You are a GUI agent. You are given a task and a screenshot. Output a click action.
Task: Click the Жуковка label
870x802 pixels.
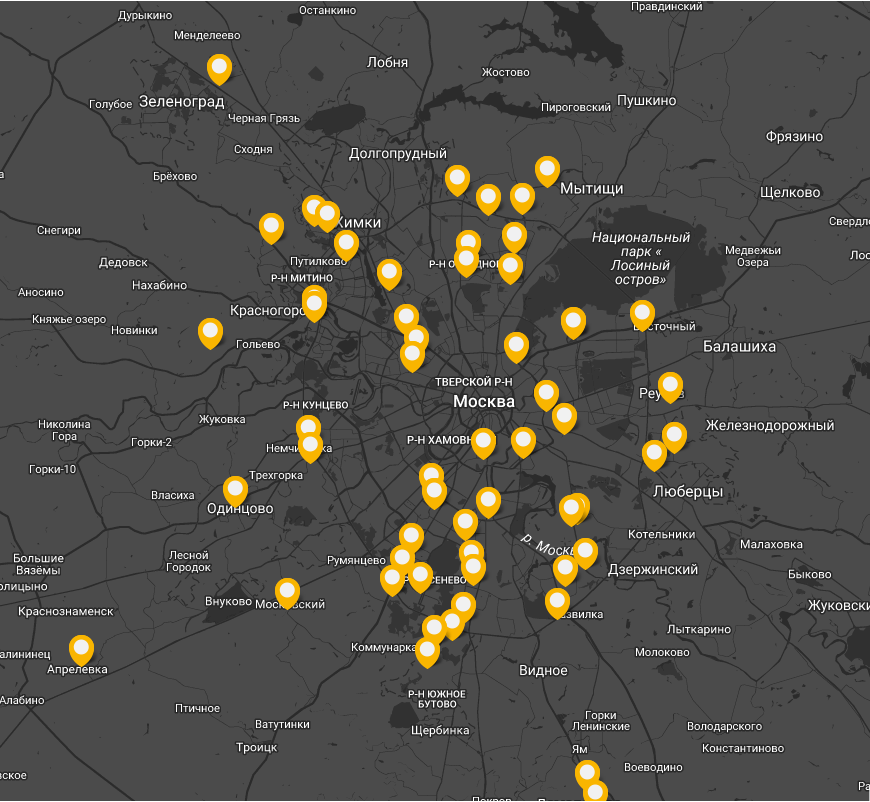coord(222,420)
